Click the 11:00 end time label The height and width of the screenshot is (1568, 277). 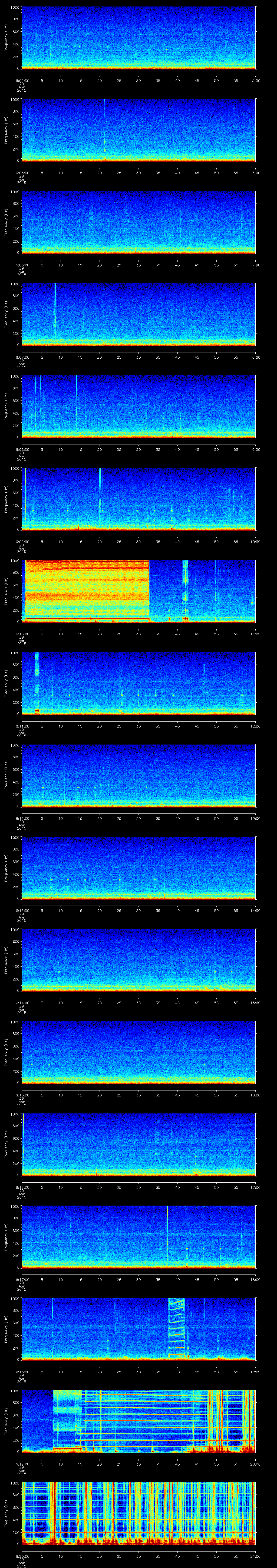pyautogui.click(x=256, y=634)
